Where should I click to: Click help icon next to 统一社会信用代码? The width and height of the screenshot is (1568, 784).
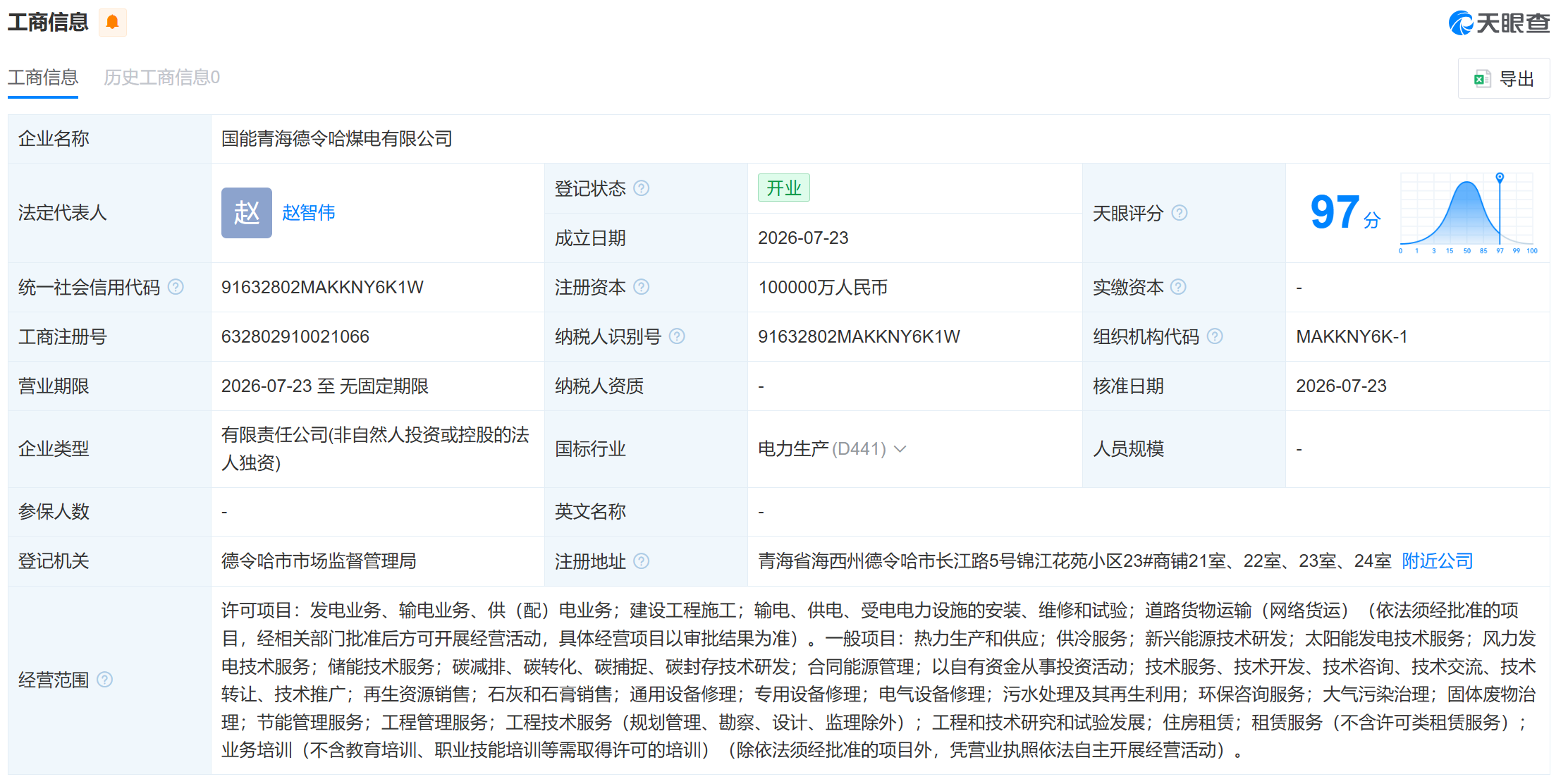[x=176, y=287]
